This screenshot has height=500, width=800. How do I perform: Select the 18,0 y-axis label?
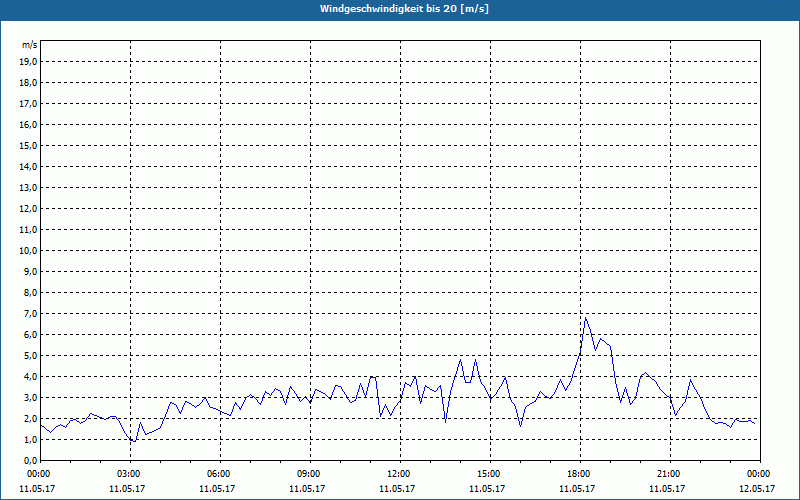(x=28, y=83)
